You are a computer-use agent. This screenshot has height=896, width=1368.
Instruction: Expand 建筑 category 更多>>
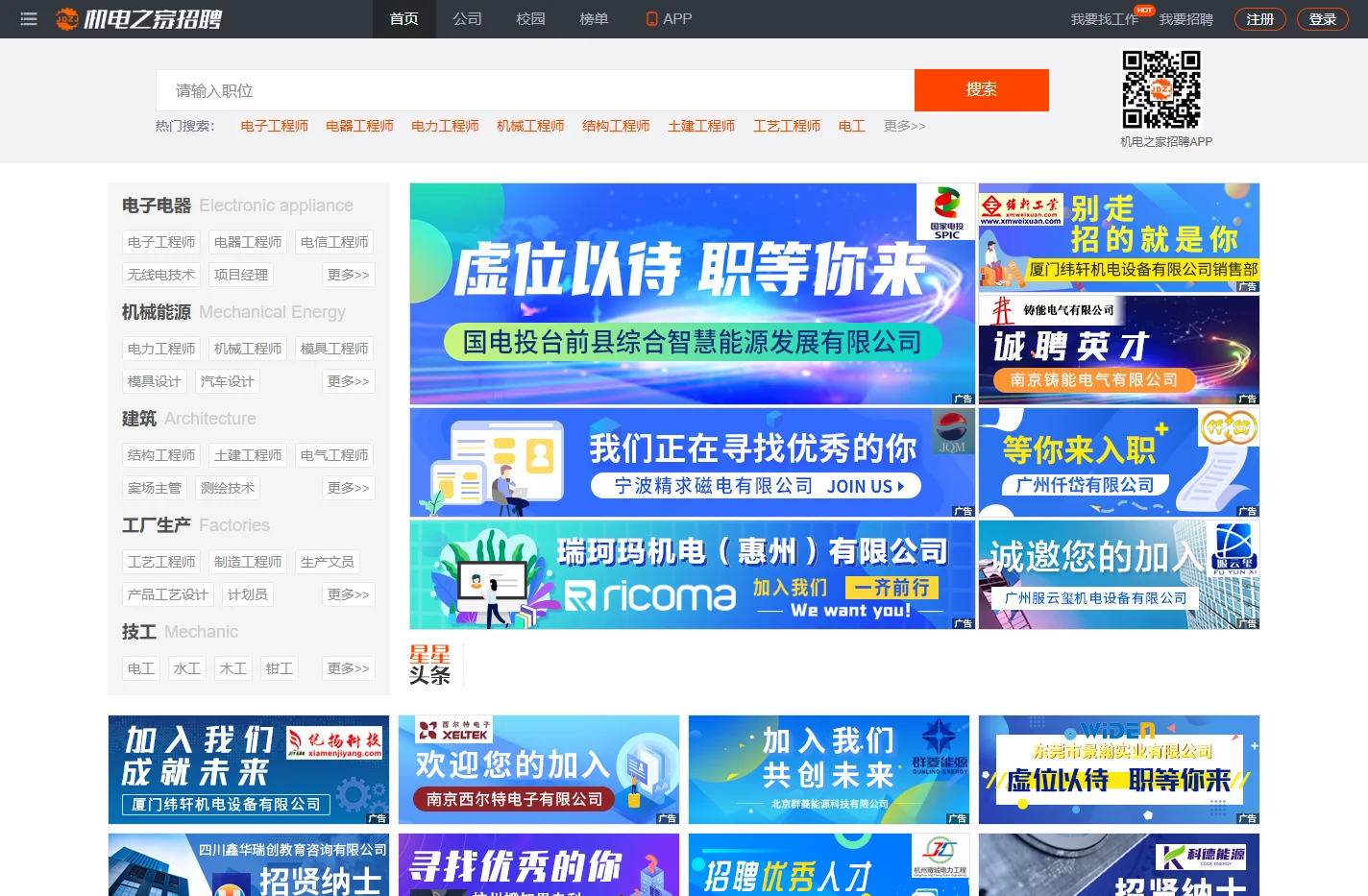coord(349,488)
